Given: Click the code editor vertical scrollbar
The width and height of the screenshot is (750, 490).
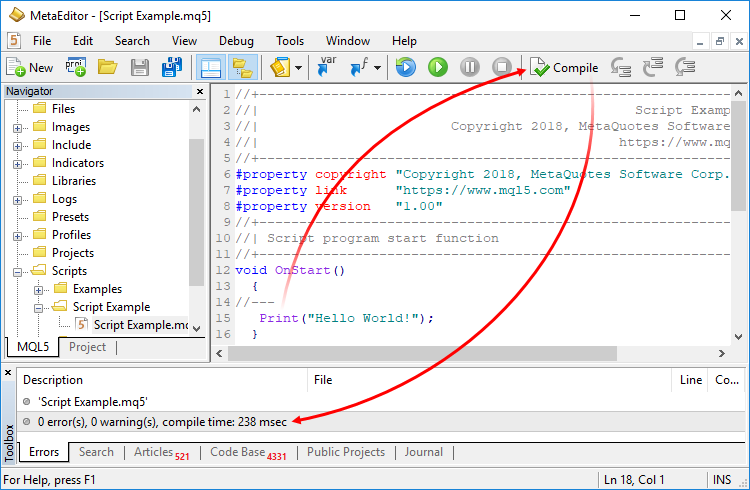Looking at the screenshot, I should pos(738,156).
